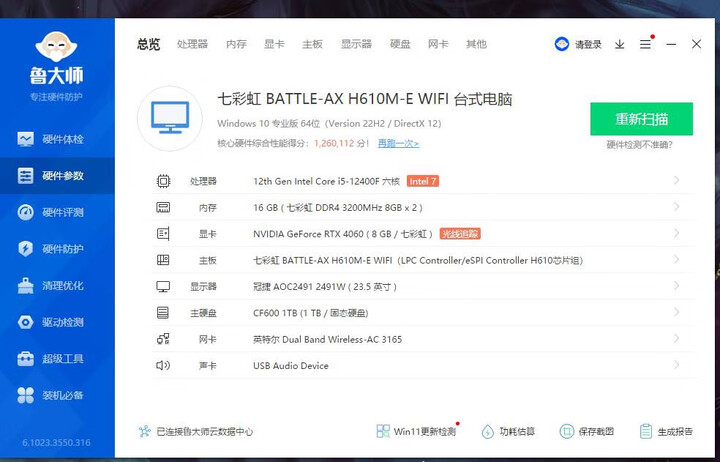The image size is (720, 462).
Task: Click the 硬件检测不准确 help text
Action: [x=640, y=145]
